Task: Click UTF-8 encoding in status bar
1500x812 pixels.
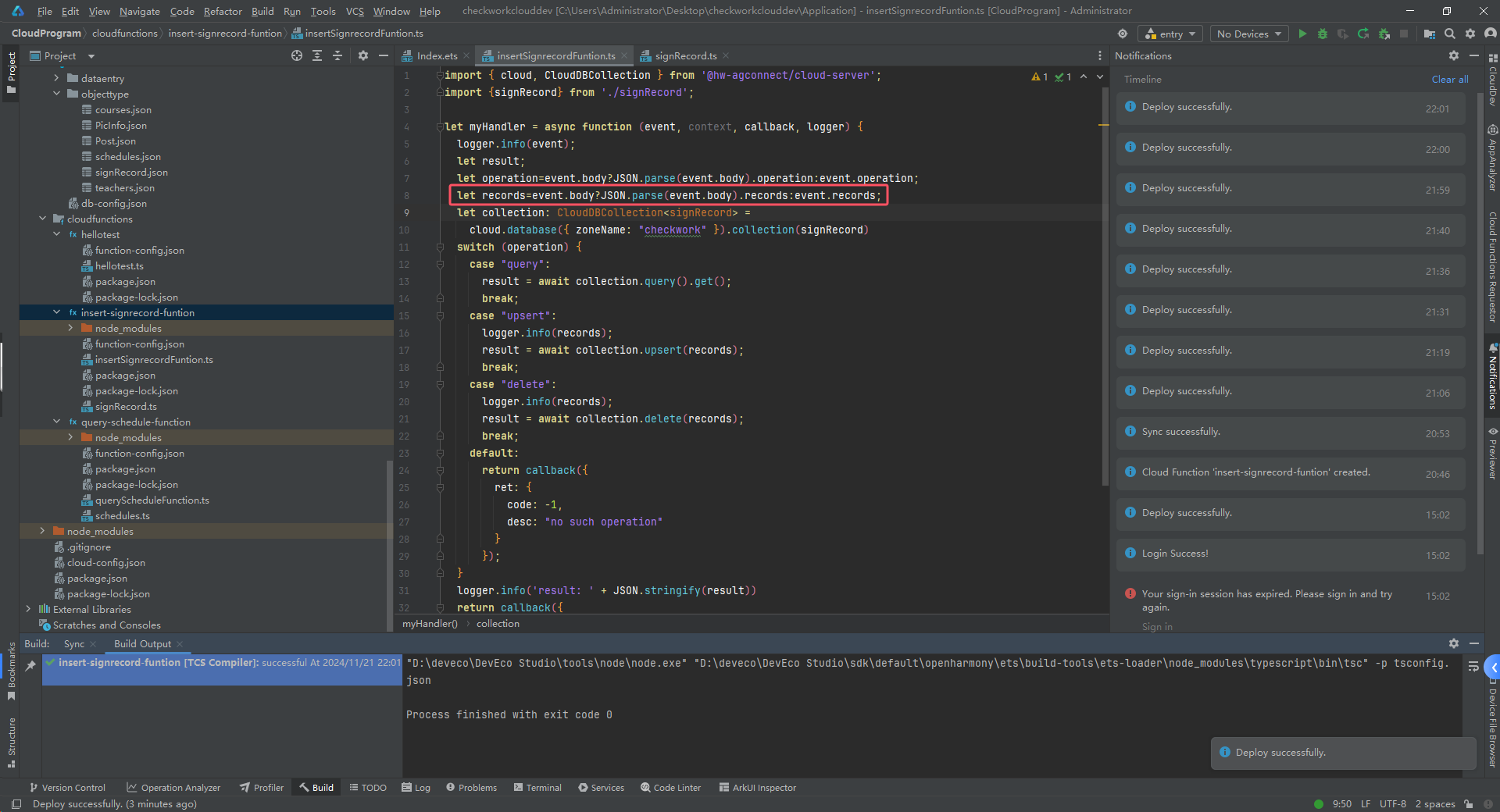Action: (x=1392, y=803)
